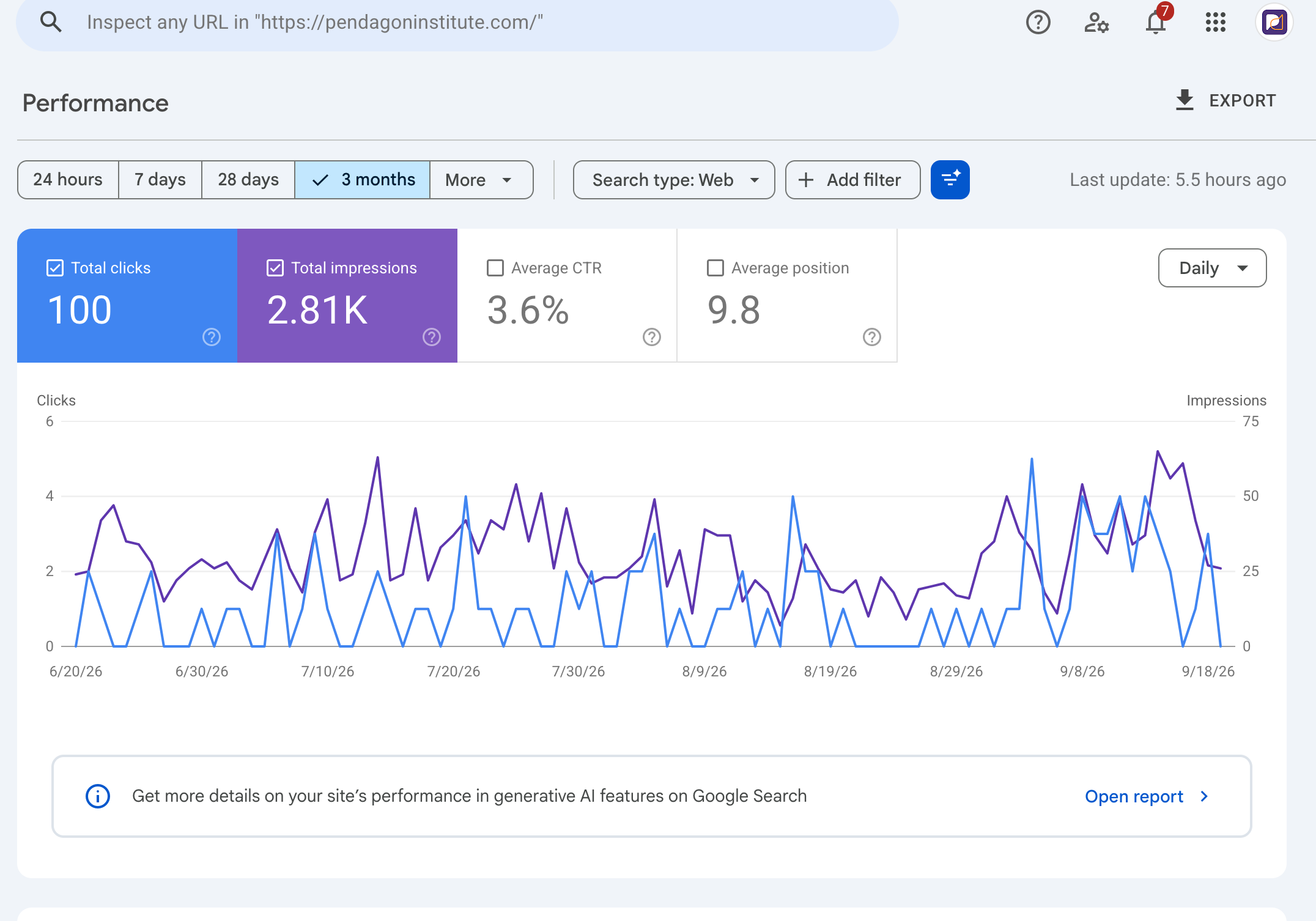The width and height of the screenshot is (1316, 921).
Task: Click the blue AI filter icon button
Action: 950,180
